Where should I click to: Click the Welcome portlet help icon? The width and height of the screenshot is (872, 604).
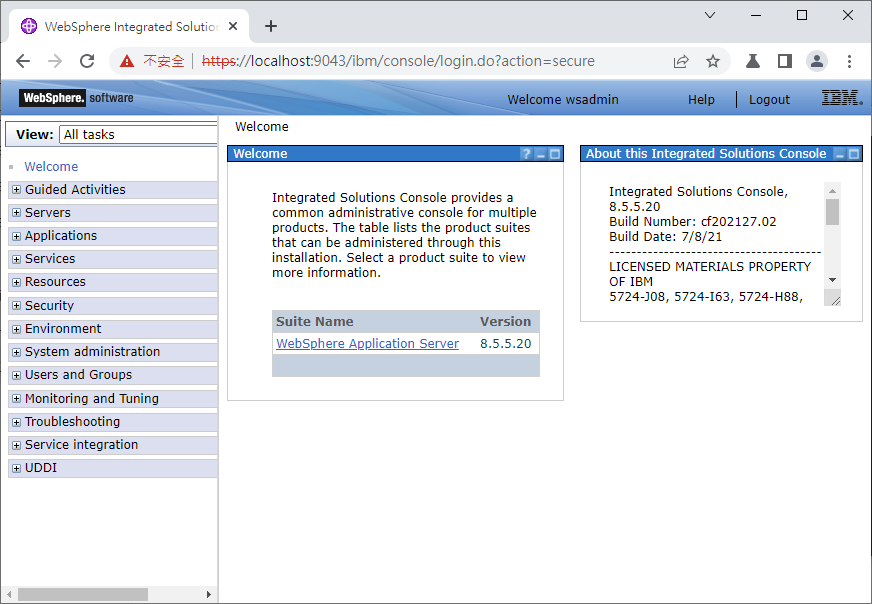[526, 154]
